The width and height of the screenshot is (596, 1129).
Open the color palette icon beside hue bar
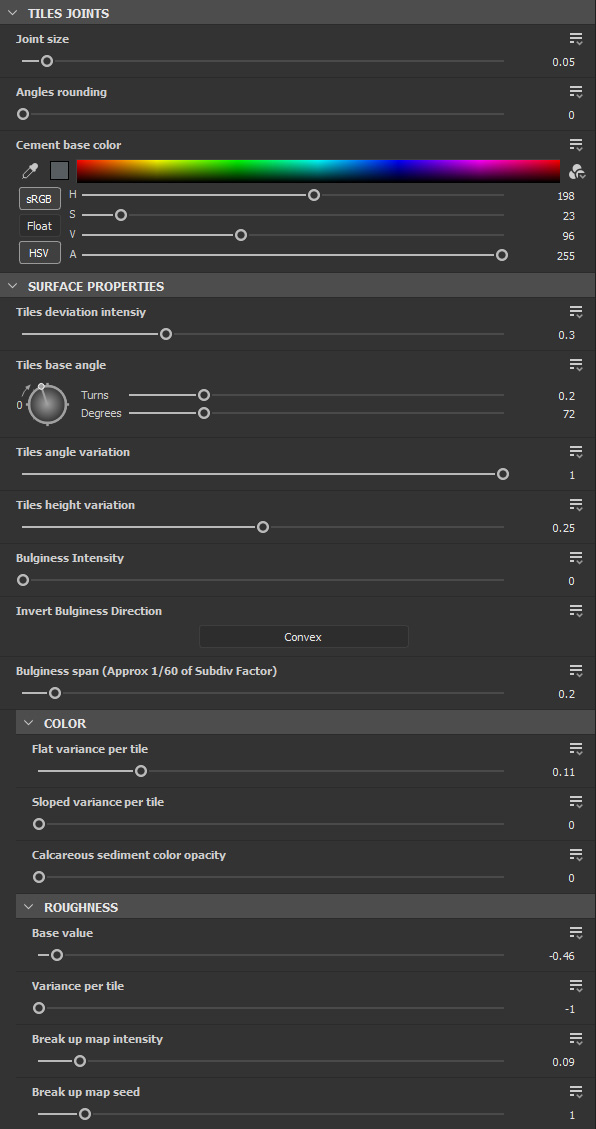click(x=577, y=171)
